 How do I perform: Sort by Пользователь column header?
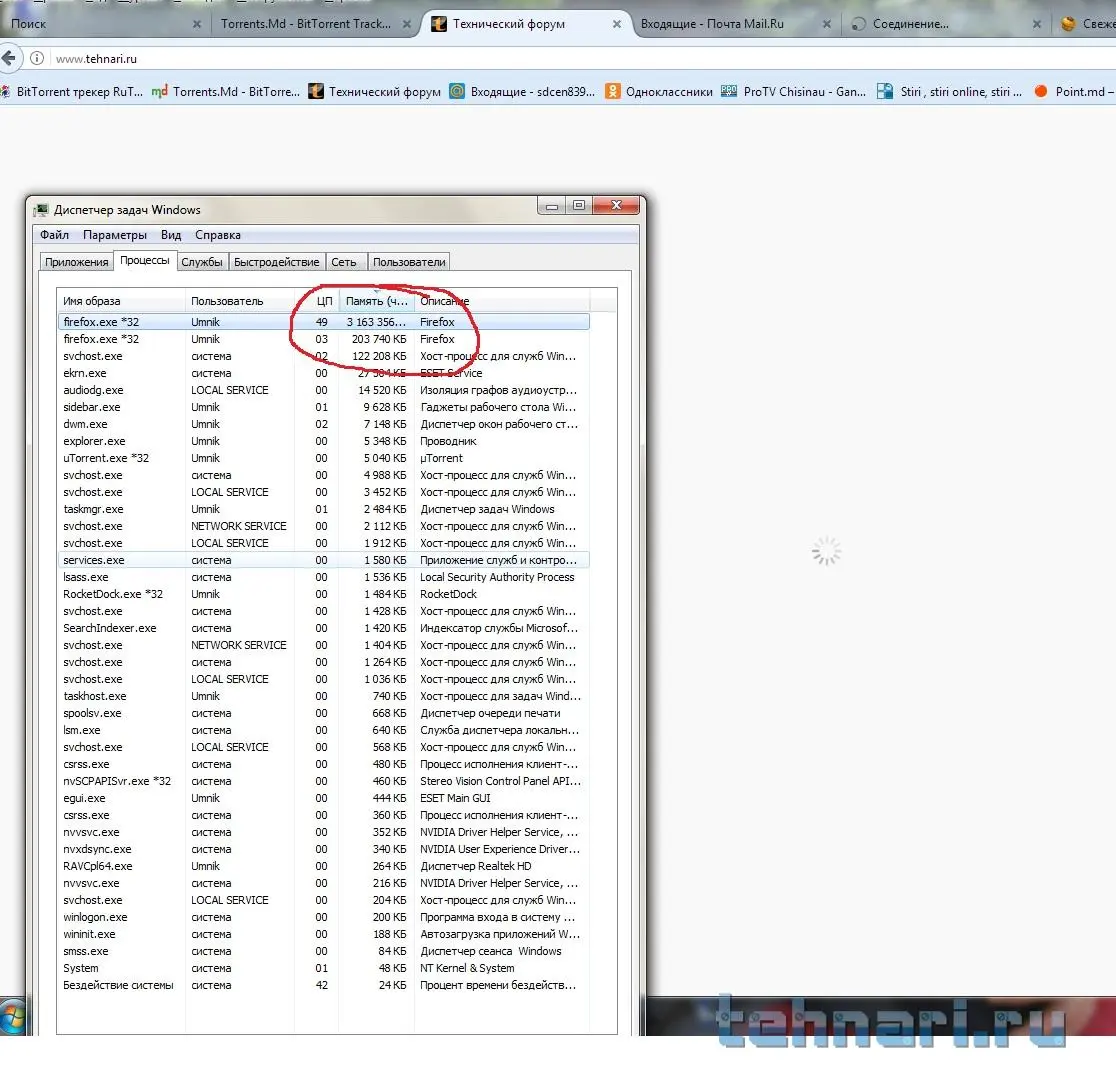(240, 300)
